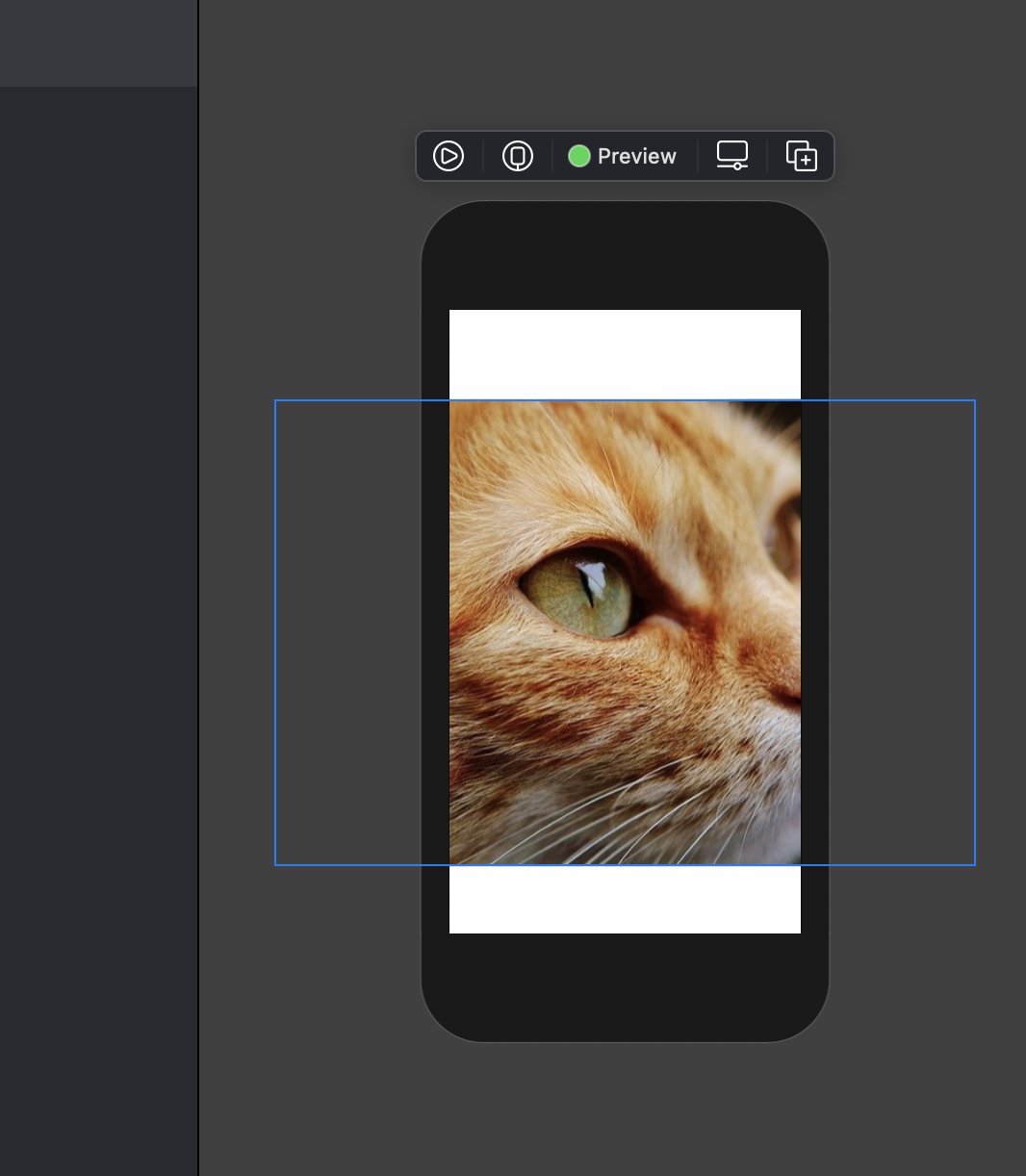The width and height of the screenshot is (1026, 1176).
Task: Click the green Preview status label
Action: tap(623, 156)
